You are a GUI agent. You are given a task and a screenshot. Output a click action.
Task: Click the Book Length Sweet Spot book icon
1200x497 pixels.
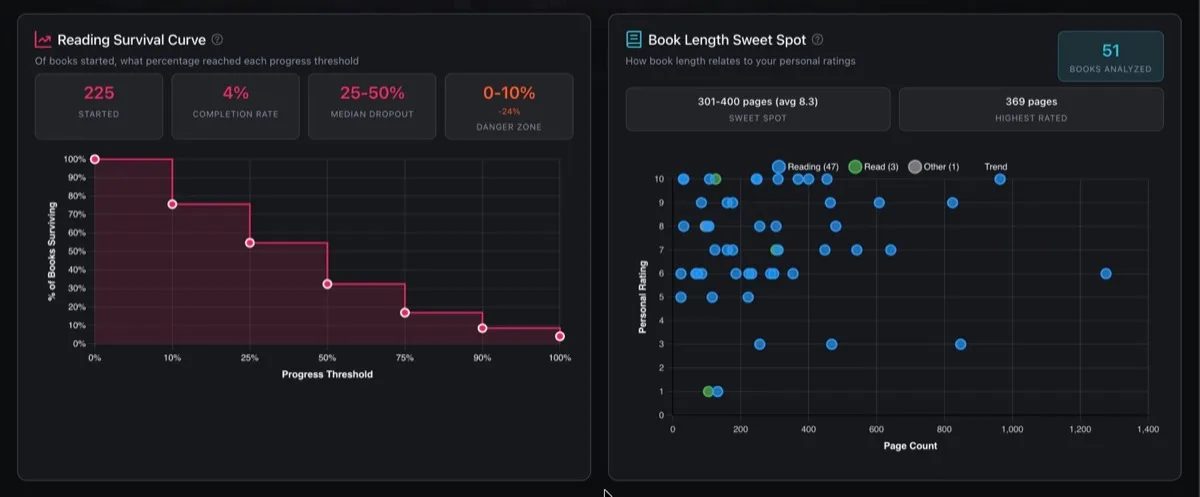[x=634, y=40]
